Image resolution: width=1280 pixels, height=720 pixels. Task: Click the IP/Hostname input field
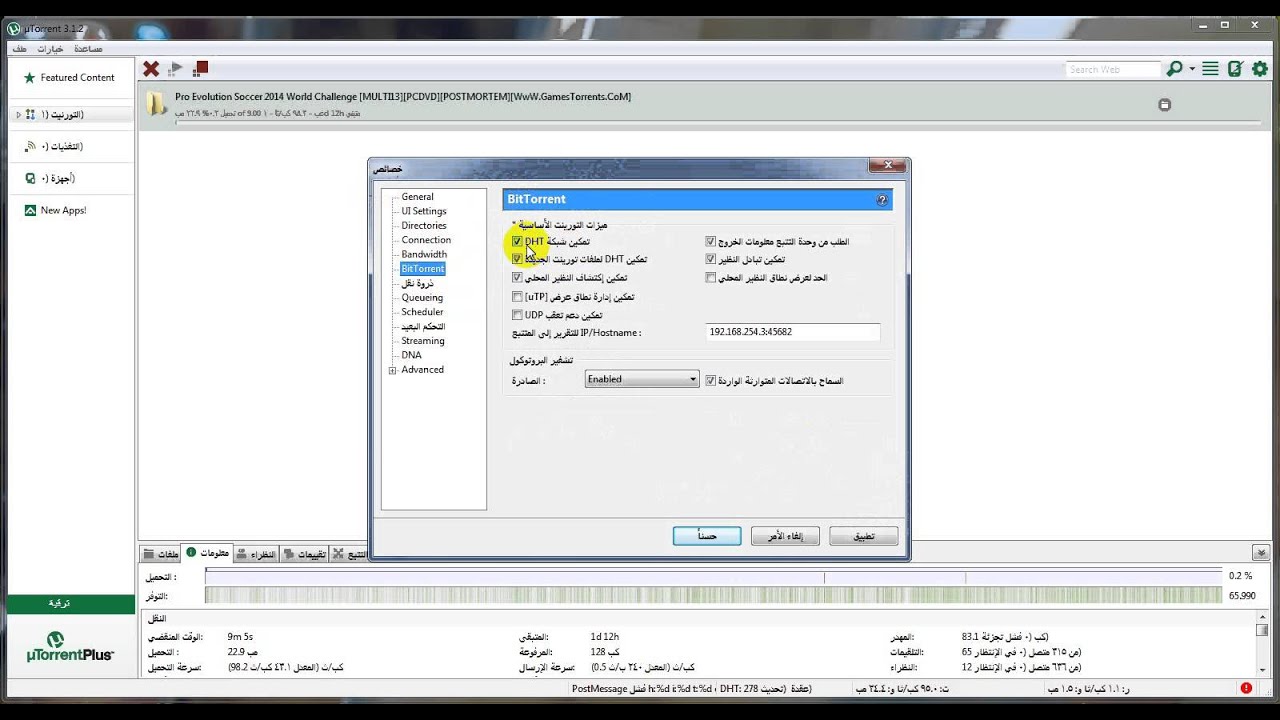793,332
